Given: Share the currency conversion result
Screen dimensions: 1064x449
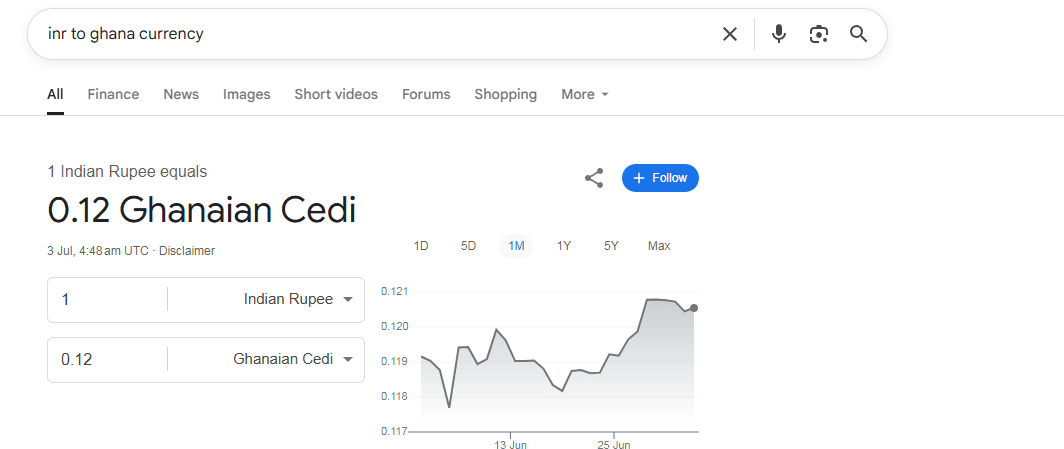Looking at the screenshot, I should click(594, 178).
